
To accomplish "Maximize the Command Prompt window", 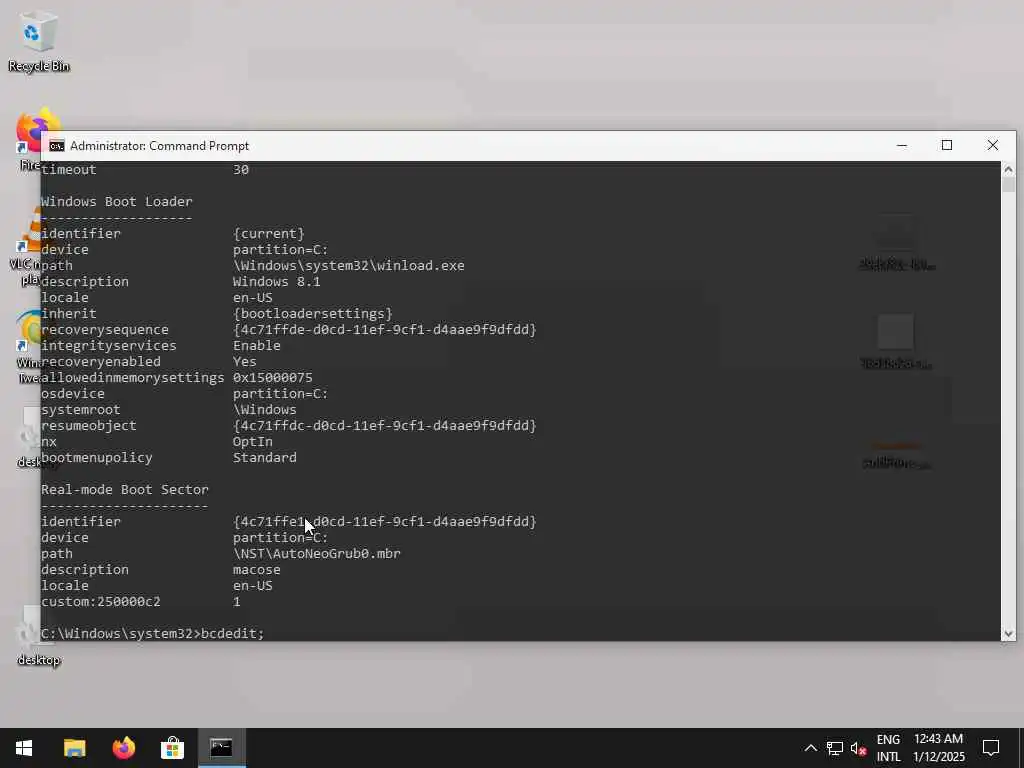I will click(947, 146).
